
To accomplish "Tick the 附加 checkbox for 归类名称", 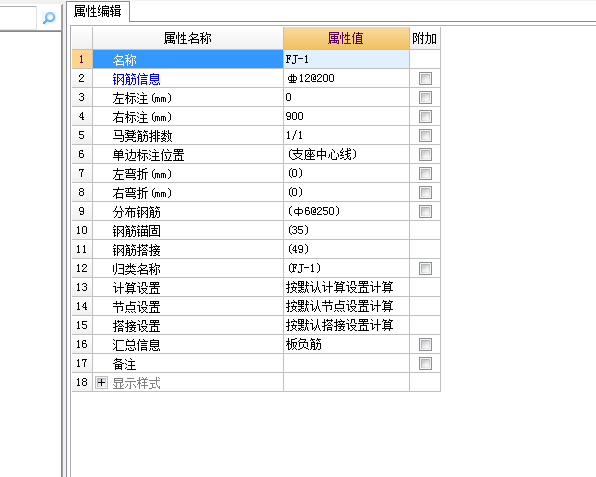I will click(425, 268).
